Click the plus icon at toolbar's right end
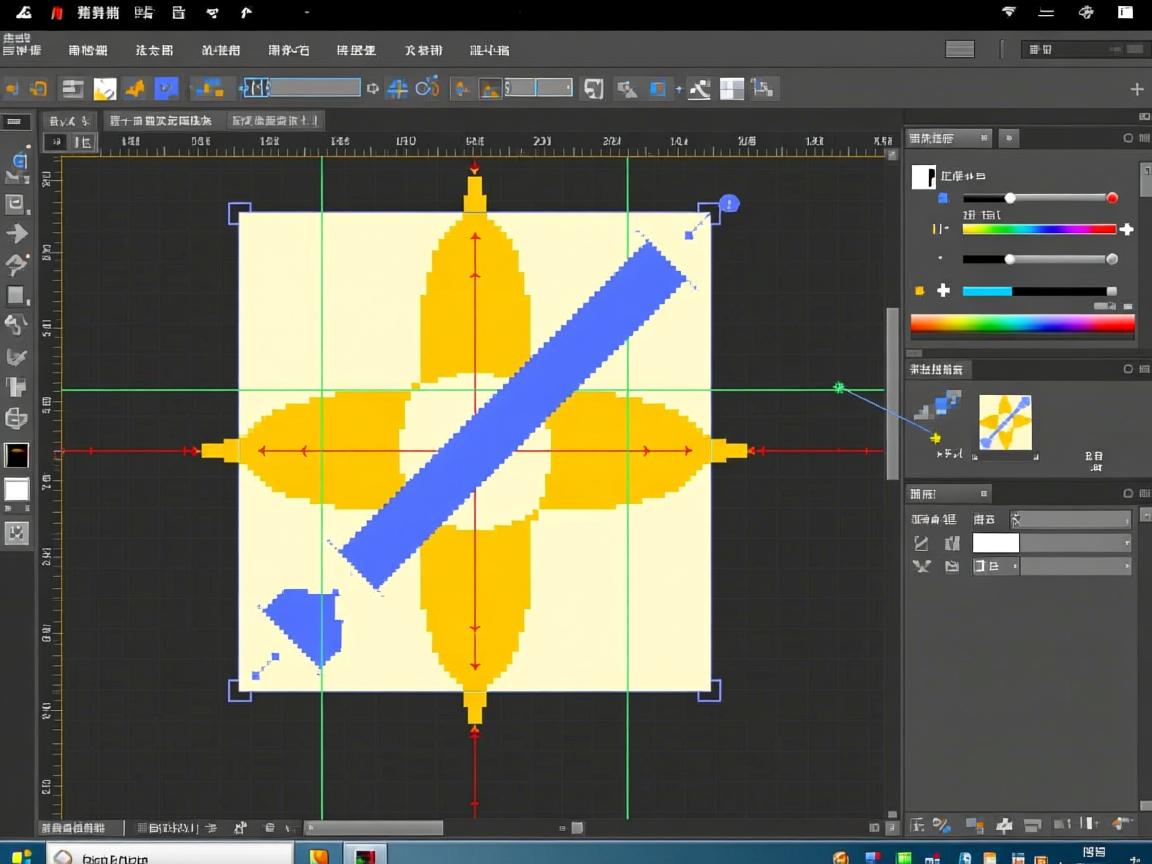The image size is (1152, 864). click(x=1136, y=89)
